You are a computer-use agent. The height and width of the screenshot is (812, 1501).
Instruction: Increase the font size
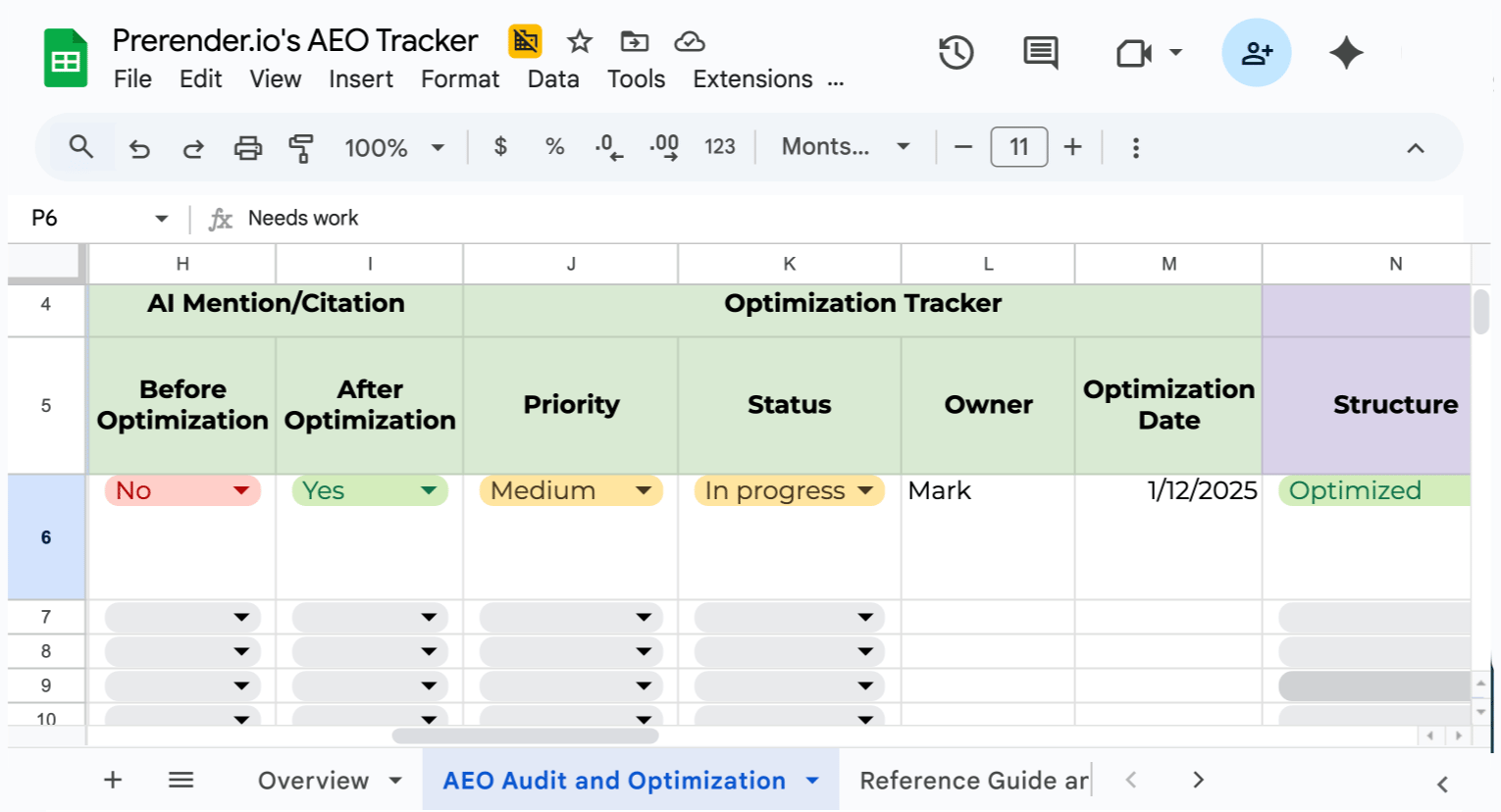pyautogui.click(x=1073, y=147)
